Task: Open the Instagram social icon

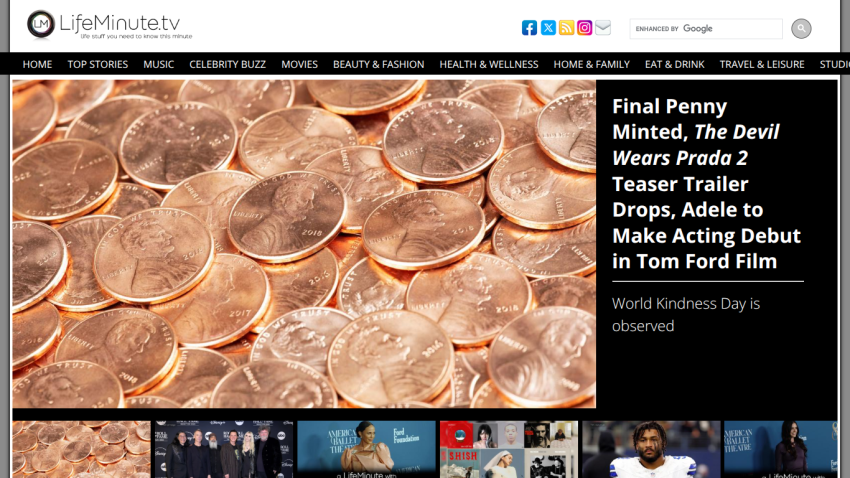Action: click(584, 28)
